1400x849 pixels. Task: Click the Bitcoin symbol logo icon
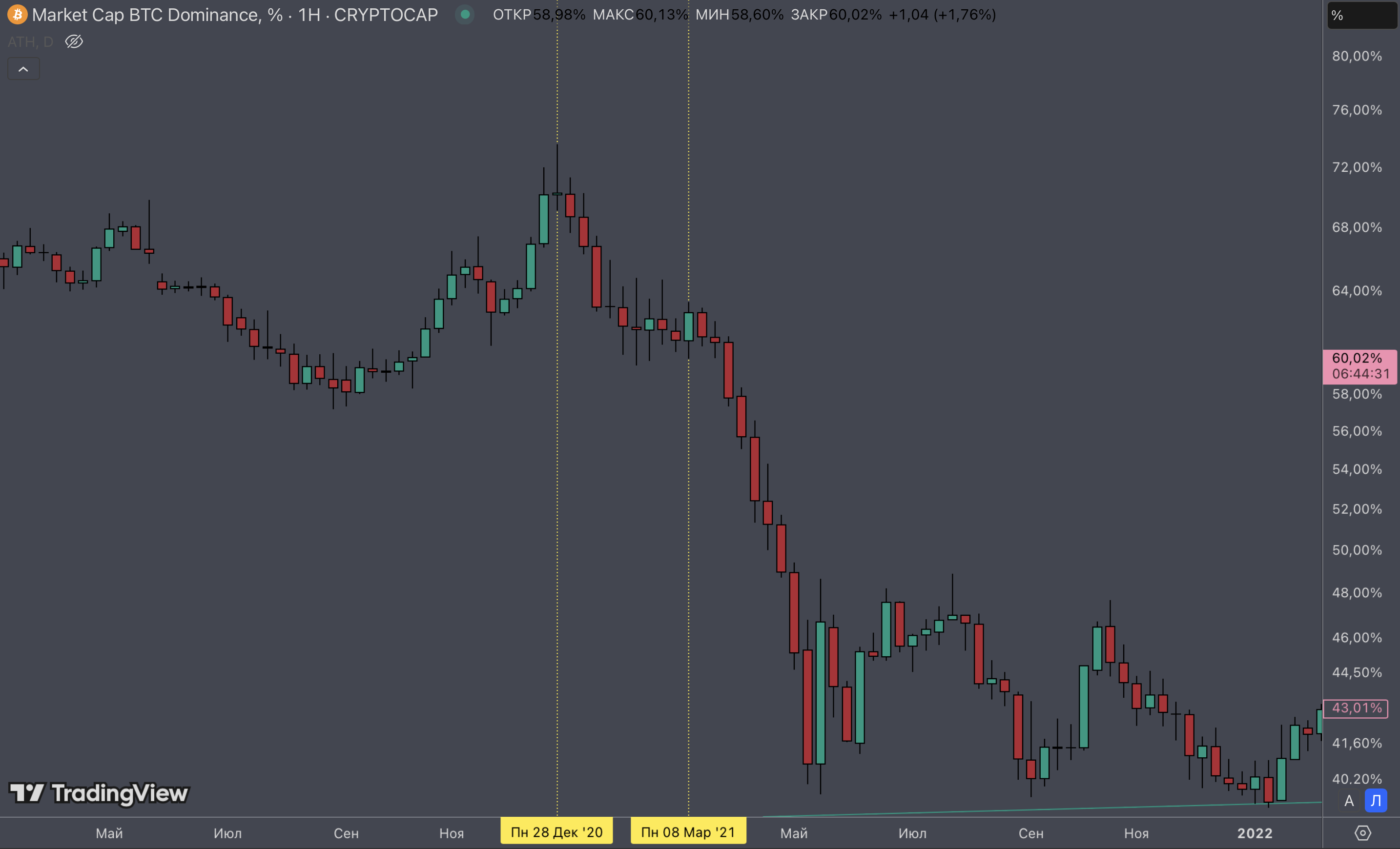(17, 15)
